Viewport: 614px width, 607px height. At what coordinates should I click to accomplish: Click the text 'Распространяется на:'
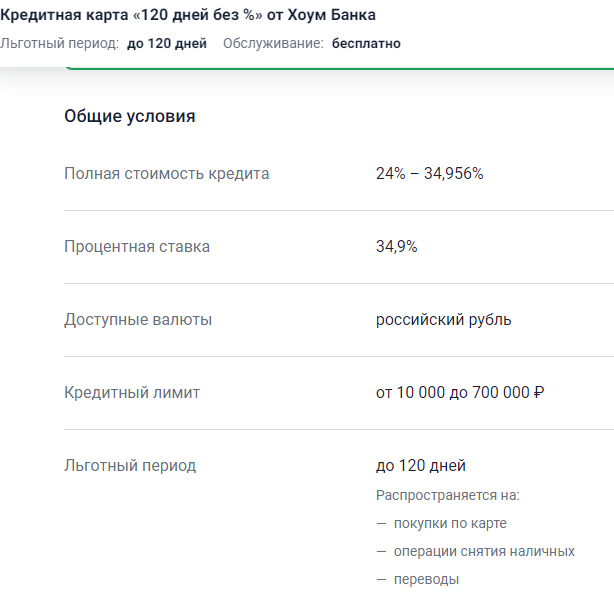pyautogui.click(x=448, y=495)
